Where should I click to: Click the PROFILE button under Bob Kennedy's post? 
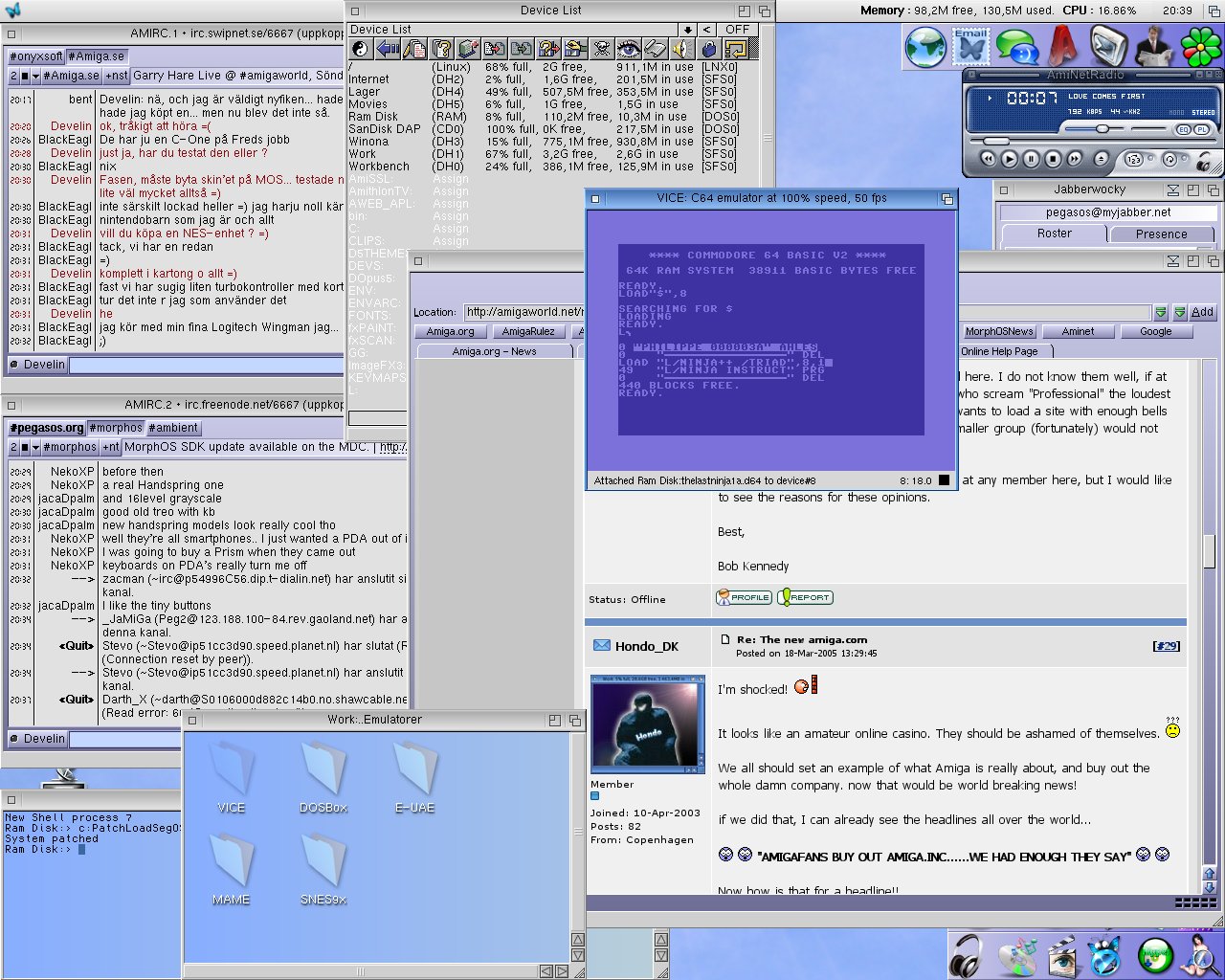(744, 597)
